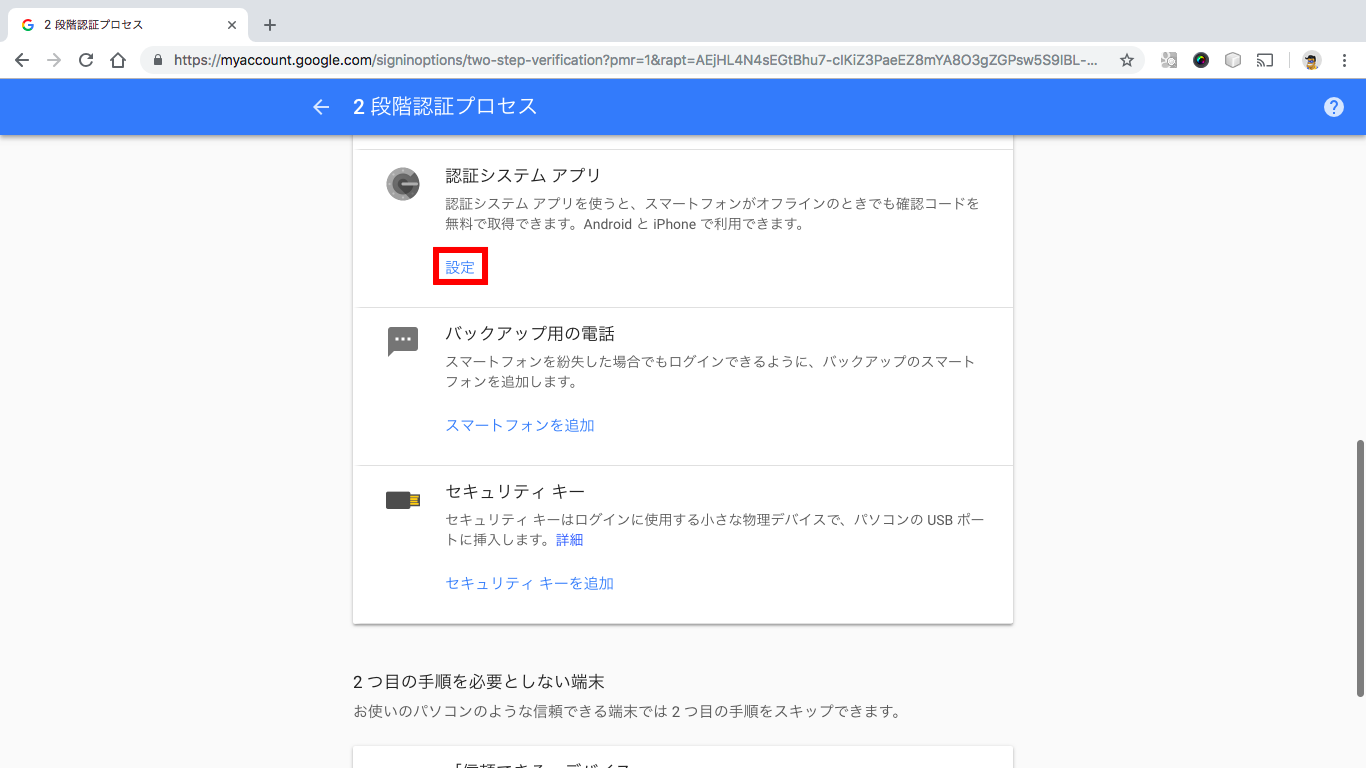Screen dimensions: 1366x768
Task: Click the globe-shaped extension icon
Action: tap(1201, 59)
